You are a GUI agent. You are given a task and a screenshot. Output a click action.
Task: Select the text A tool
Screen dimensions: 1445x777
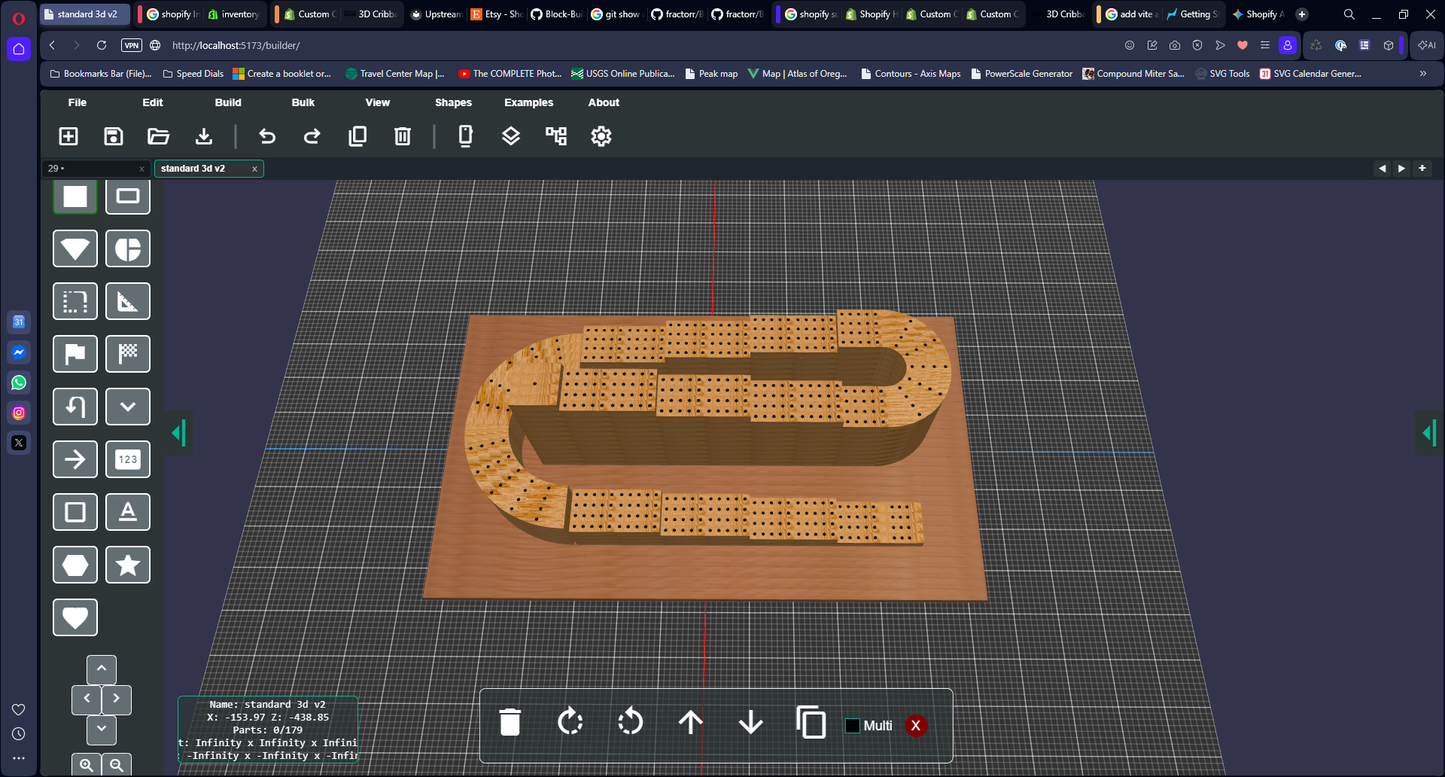128,512
